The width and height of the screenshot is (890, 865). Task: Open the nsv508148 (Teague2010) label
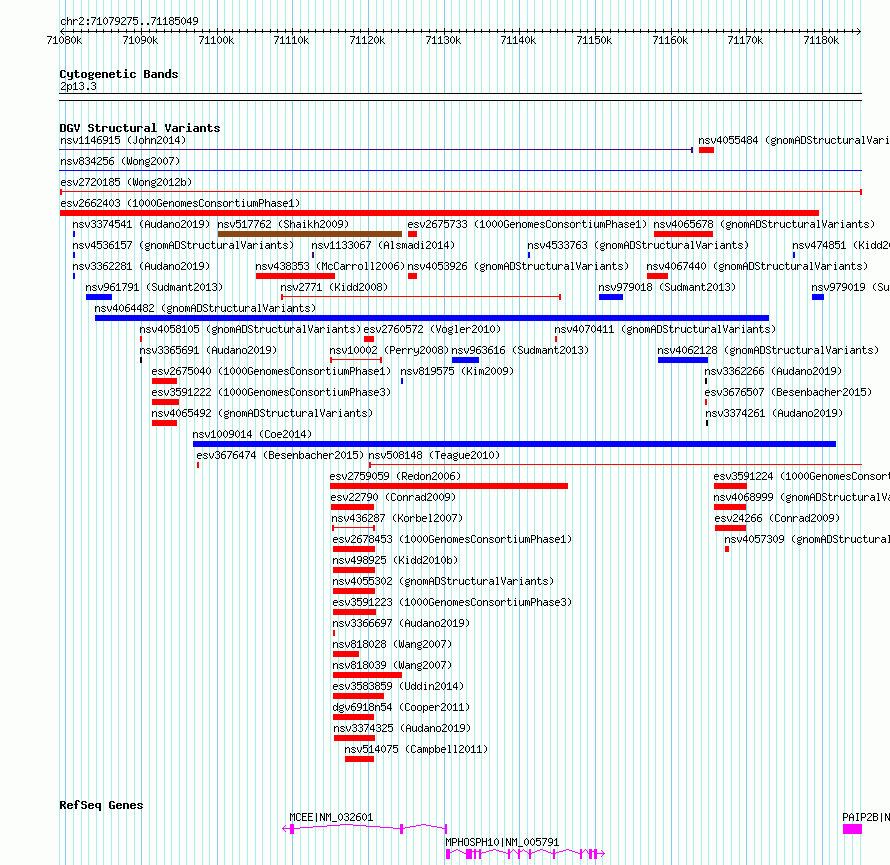pyautogui.click(x=434, y=455)
